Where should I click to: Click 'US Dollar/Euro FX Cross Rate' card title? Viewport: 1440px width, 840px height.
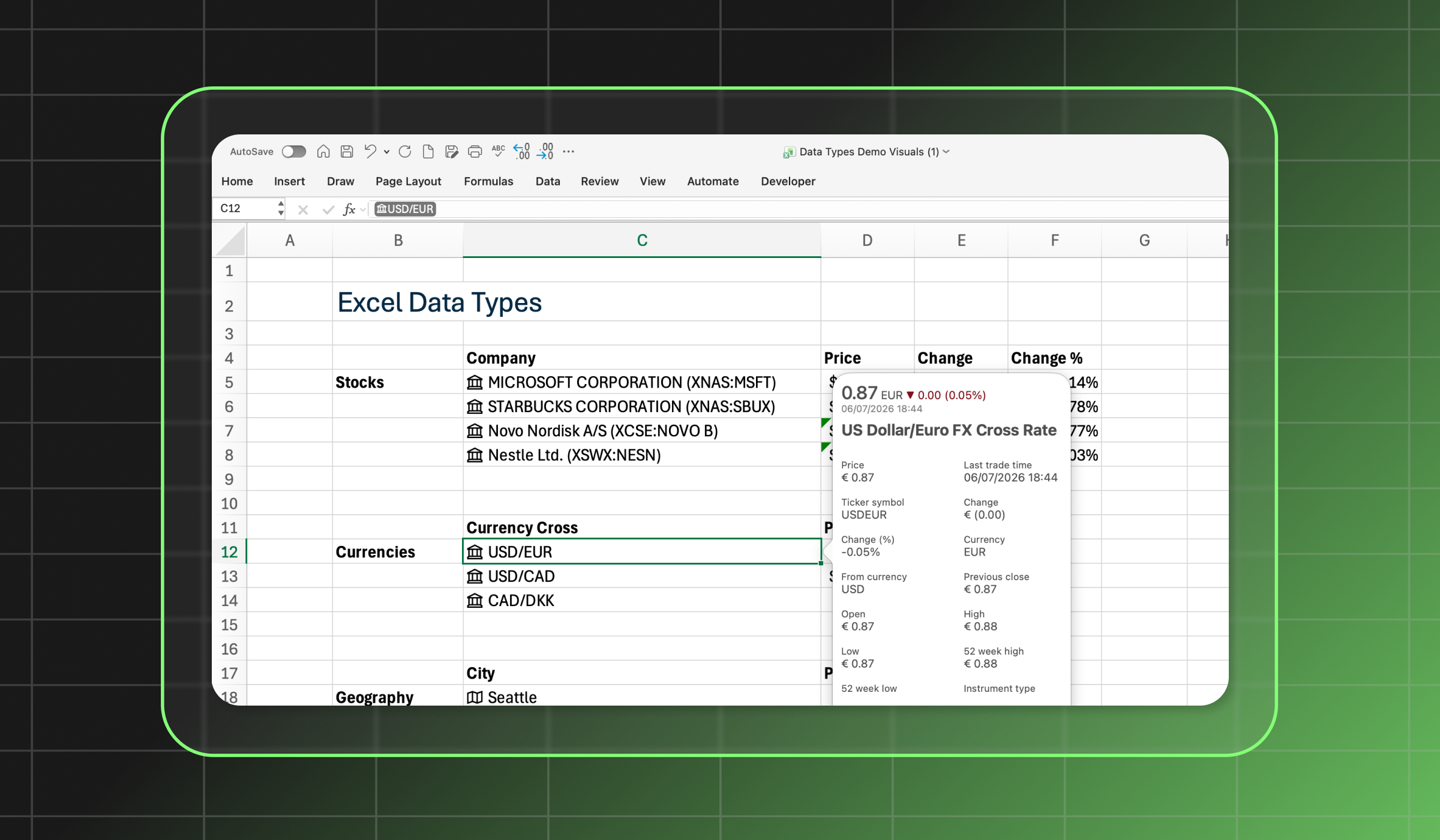949,430
